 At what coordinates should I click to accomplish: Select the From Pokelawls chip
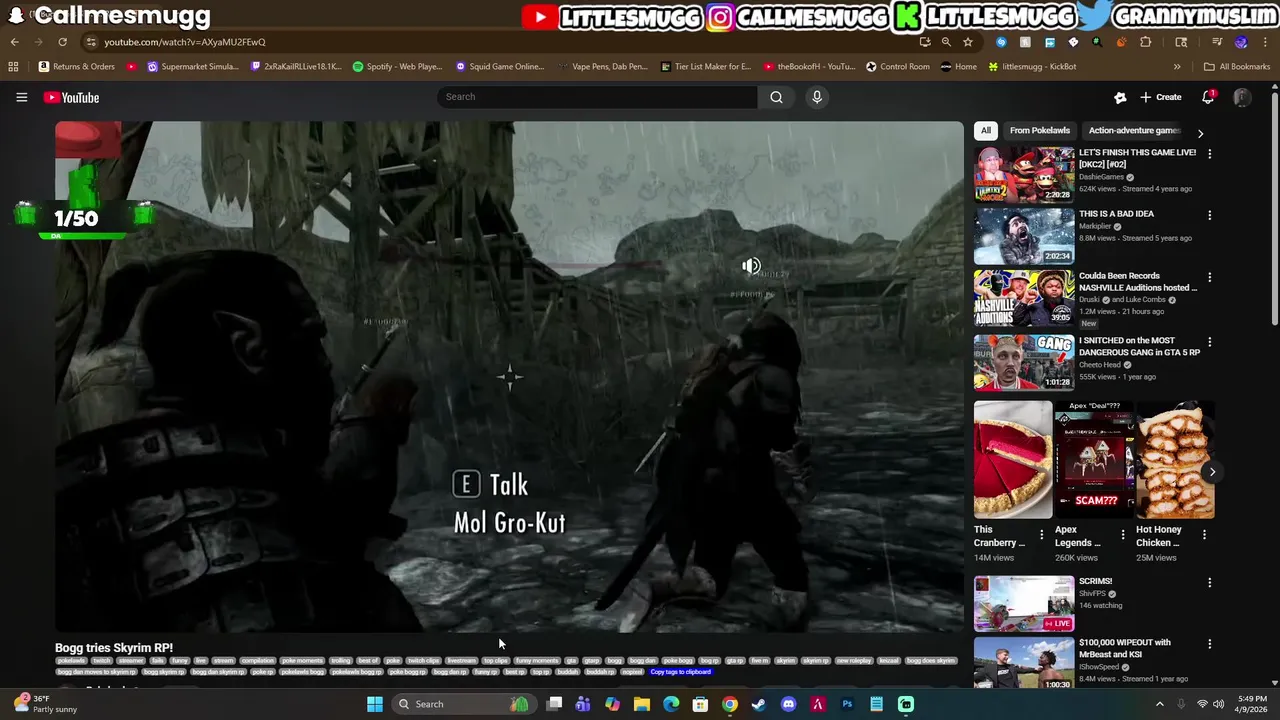[1039, 130]
